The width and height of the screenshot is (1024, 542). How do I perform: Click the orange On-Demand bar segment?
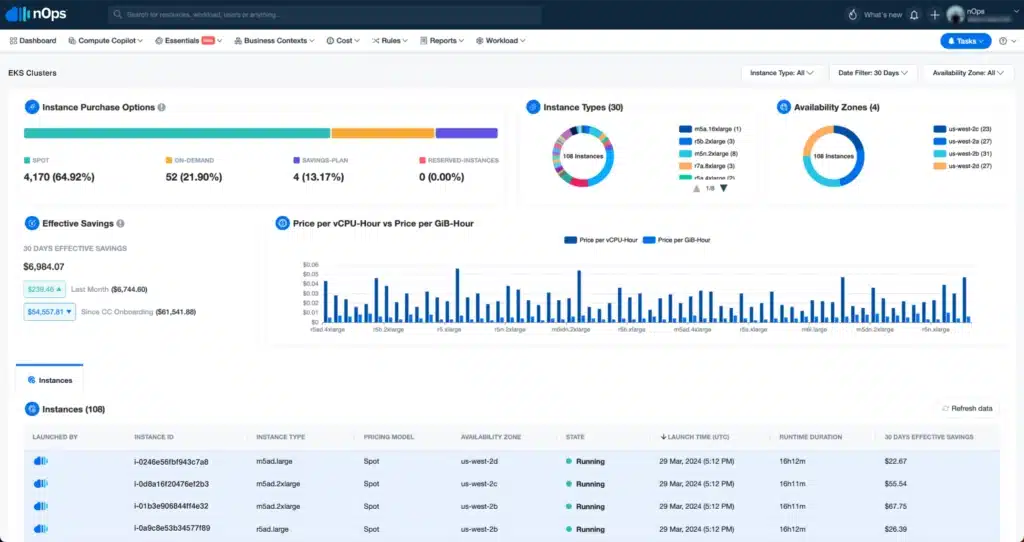click(x=383, y=133)
